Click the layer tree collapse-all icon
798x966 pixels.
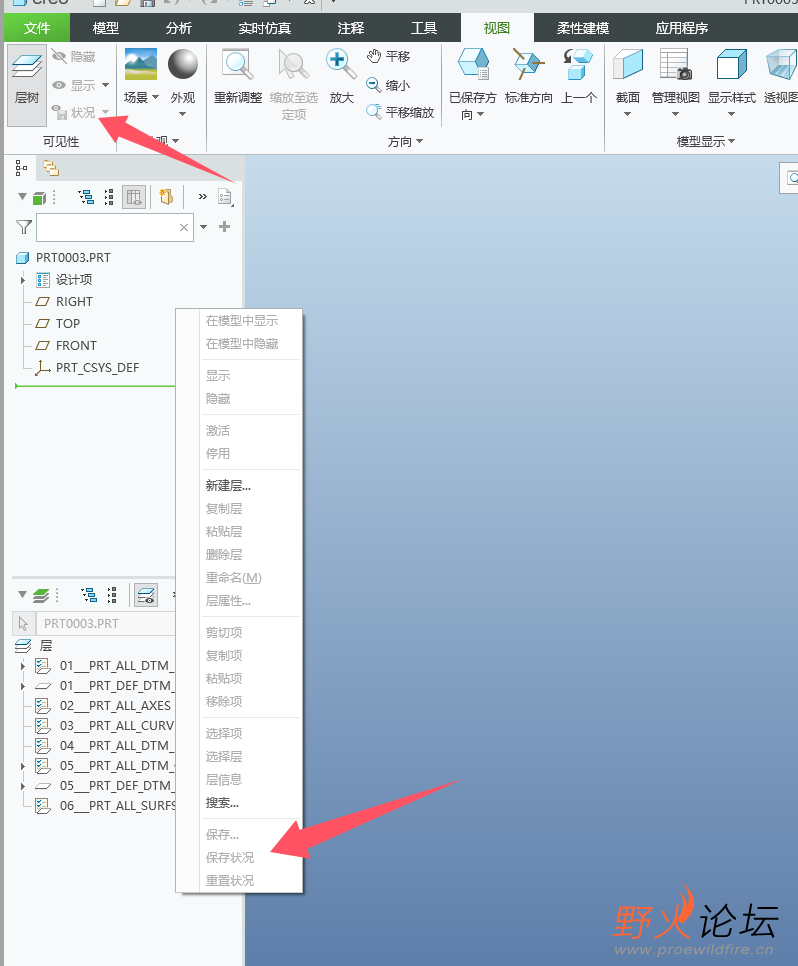112,595
